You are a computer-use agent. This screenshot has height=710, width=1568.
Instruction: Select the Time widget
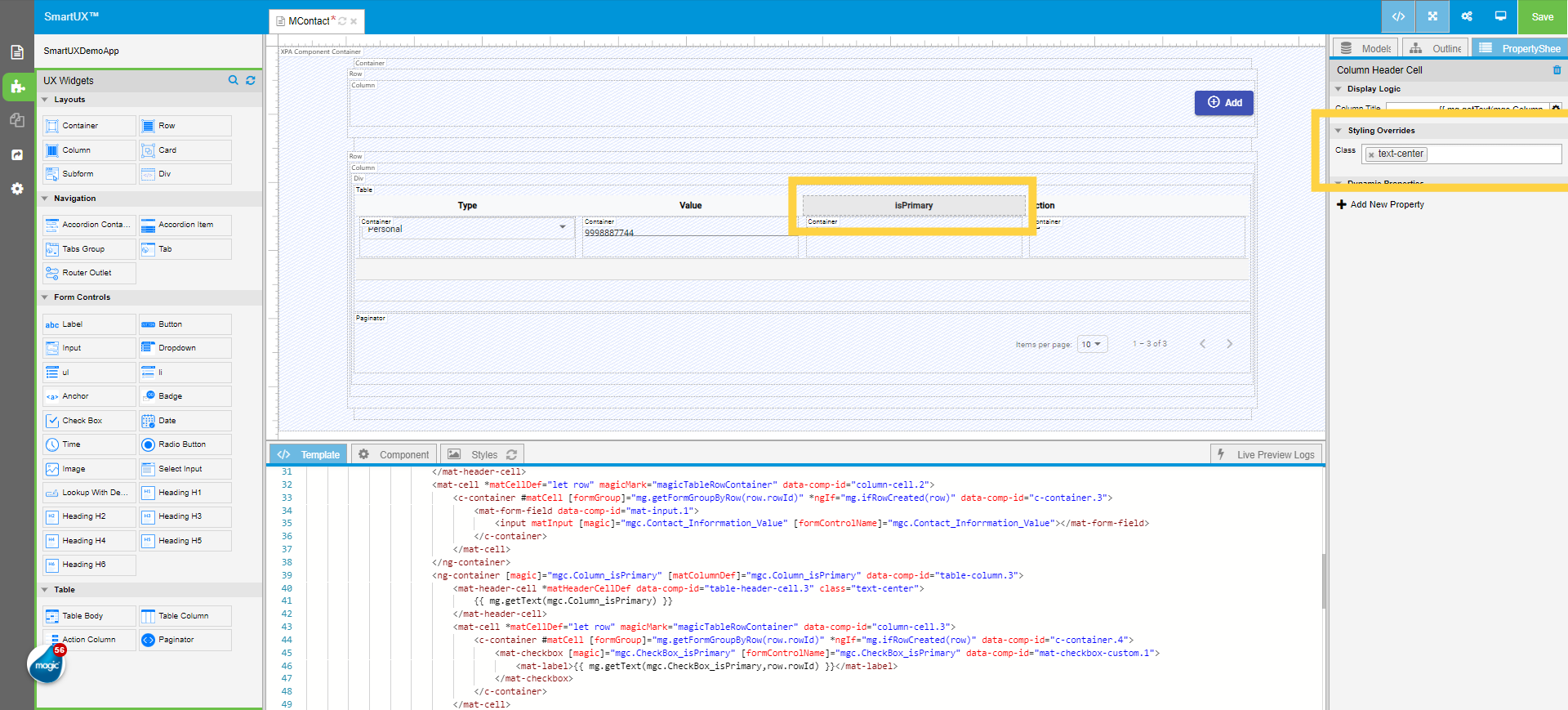point(89,444)
